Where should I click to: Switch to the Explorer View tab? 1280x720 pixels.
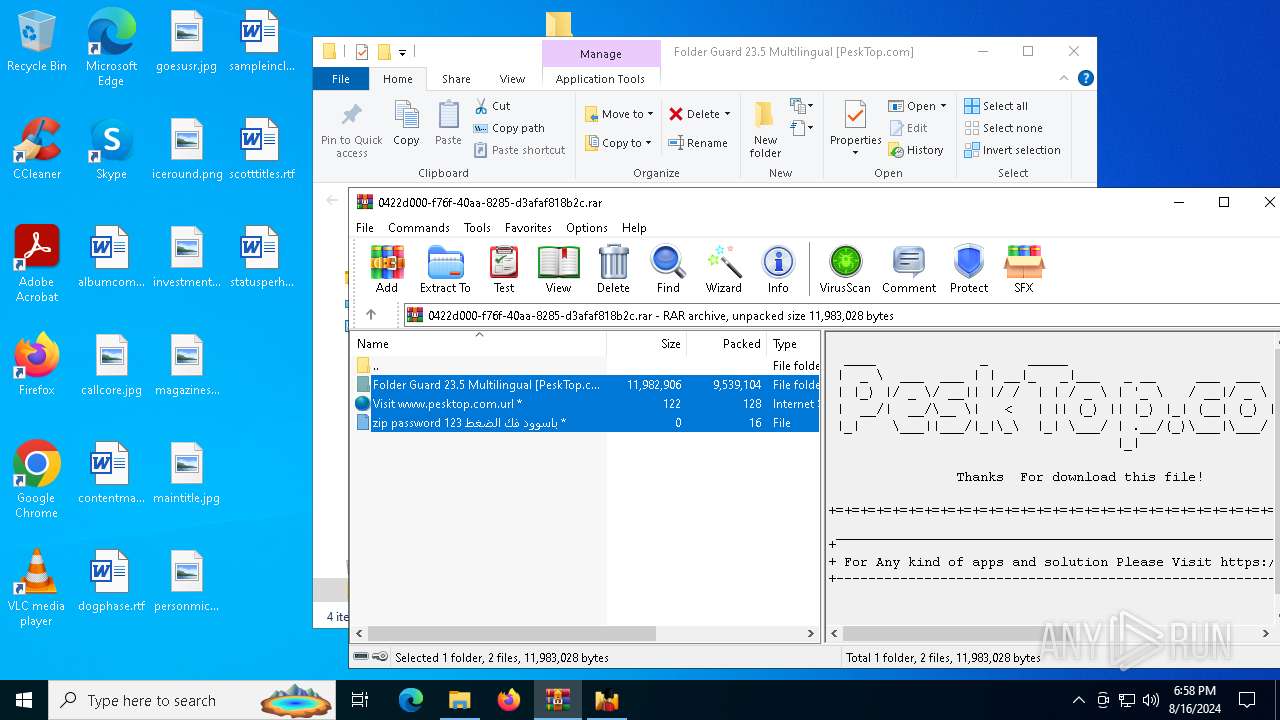click(512, 79)
